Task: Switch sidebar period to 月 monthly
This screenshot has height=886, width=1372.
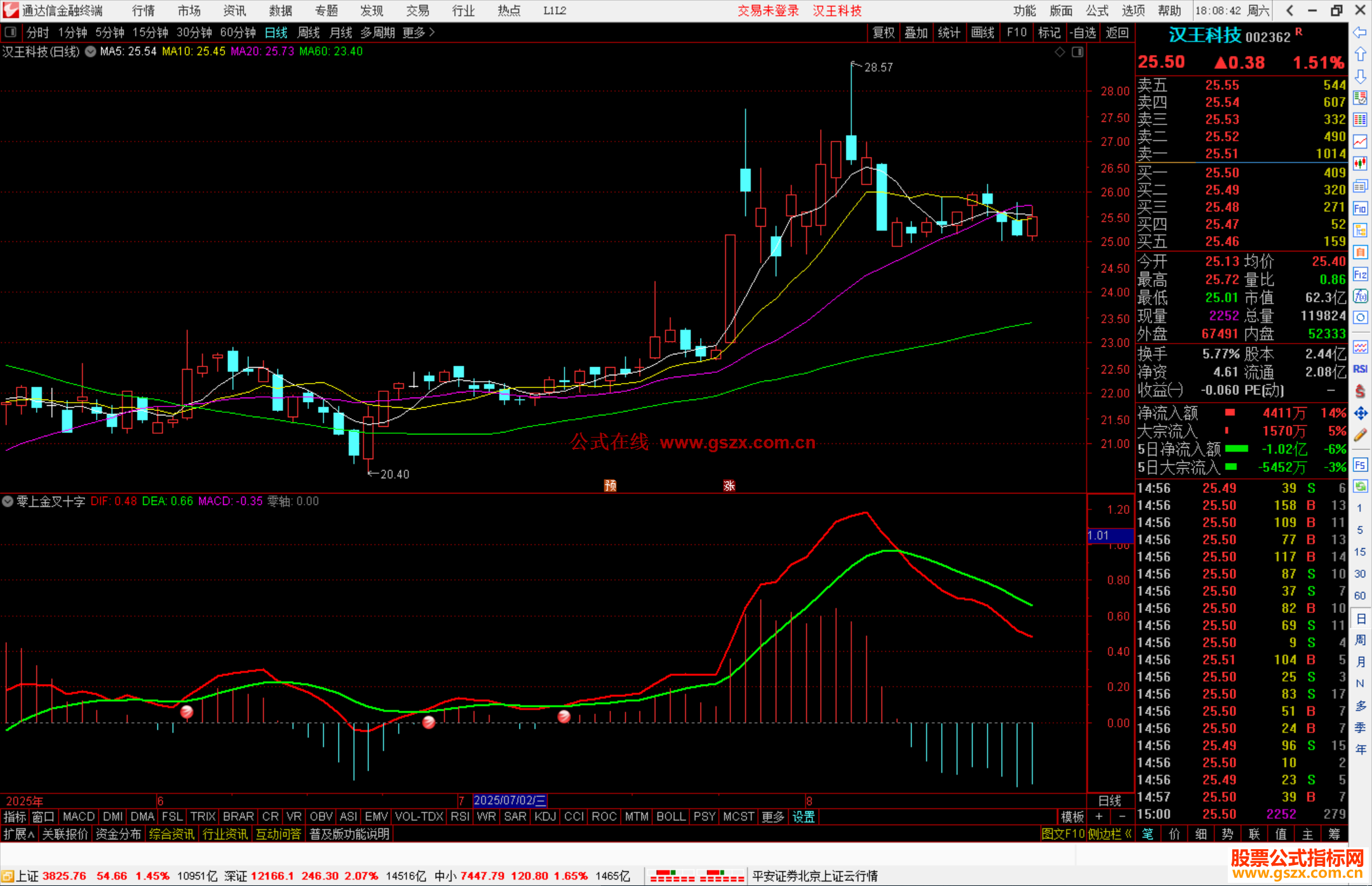Action: click(1361, 662)
